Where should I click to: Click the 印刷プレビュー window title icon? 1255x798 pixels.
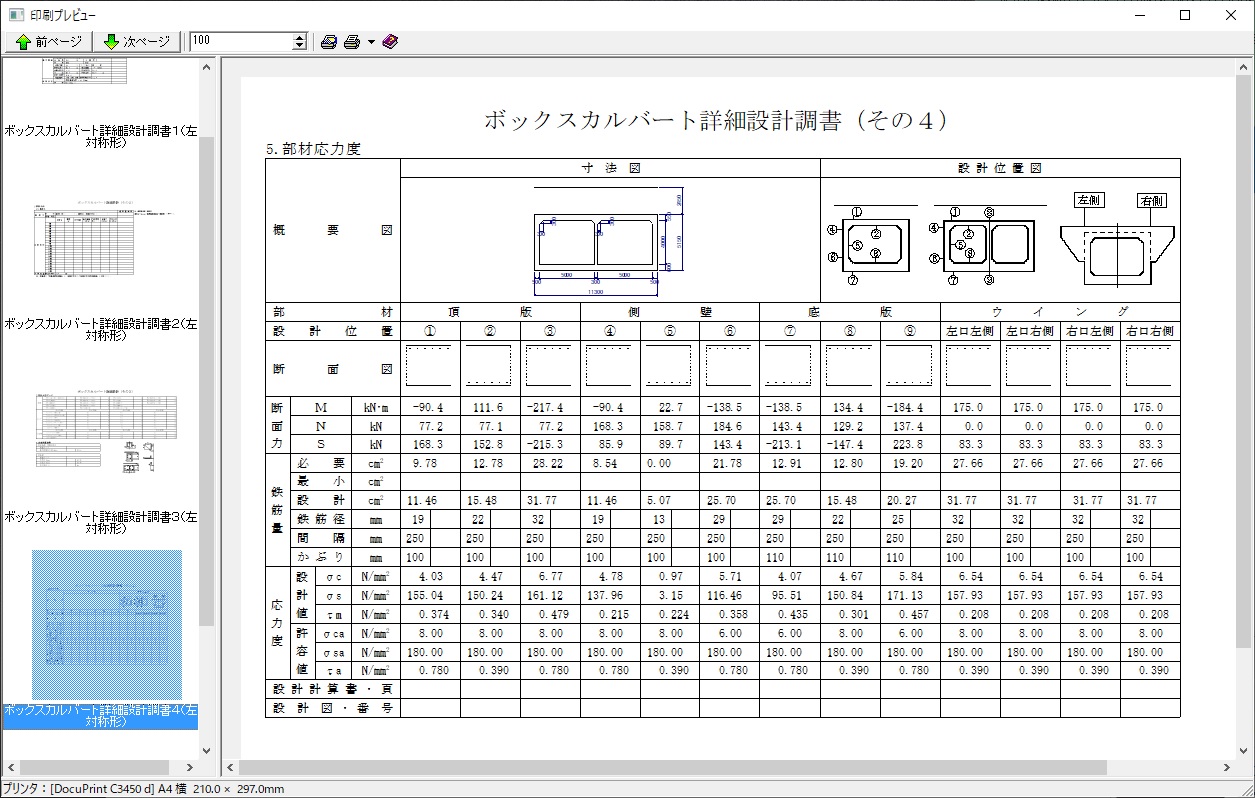[x=15, y=15]
